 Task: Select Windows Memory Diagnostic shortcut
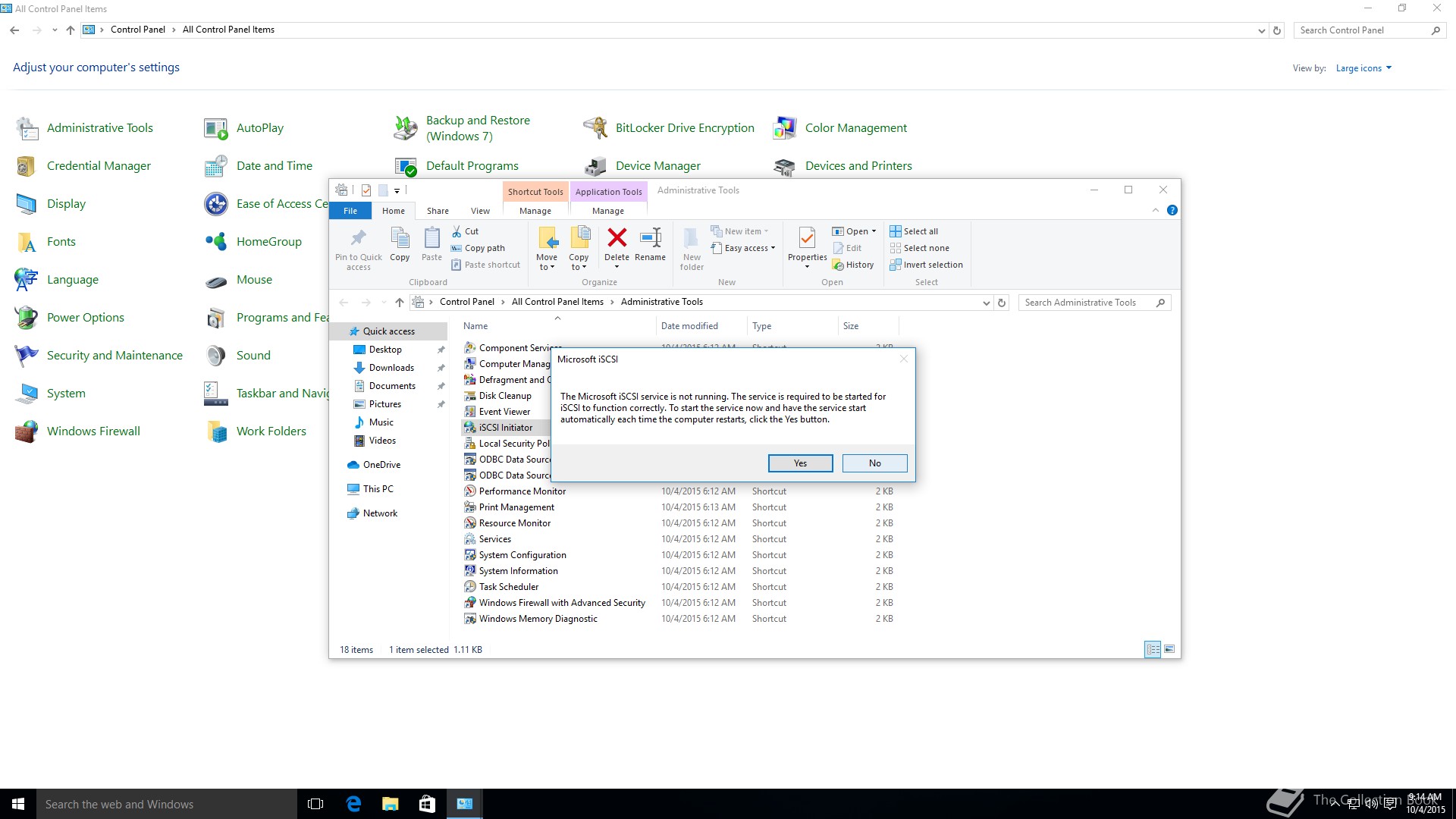click(538, 619)
